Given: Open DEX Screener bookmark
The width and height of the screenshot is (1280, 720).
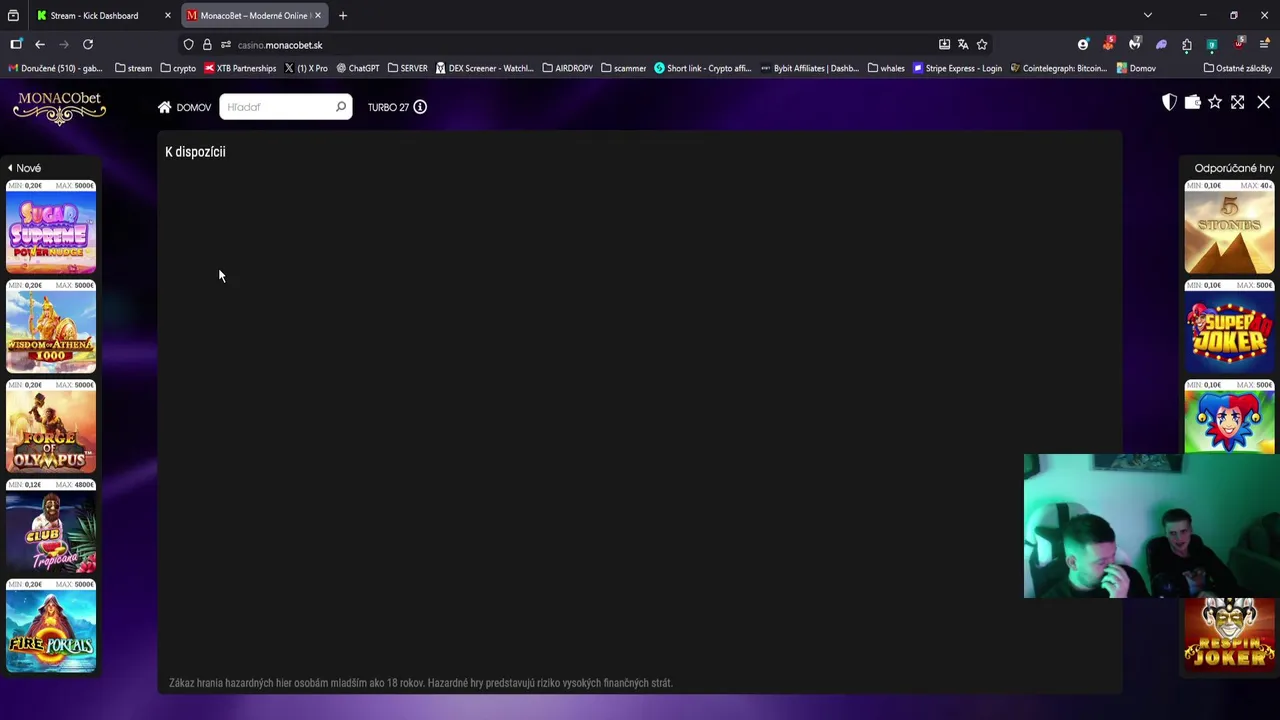Looking at the screenshot, I should pos(484,68).
